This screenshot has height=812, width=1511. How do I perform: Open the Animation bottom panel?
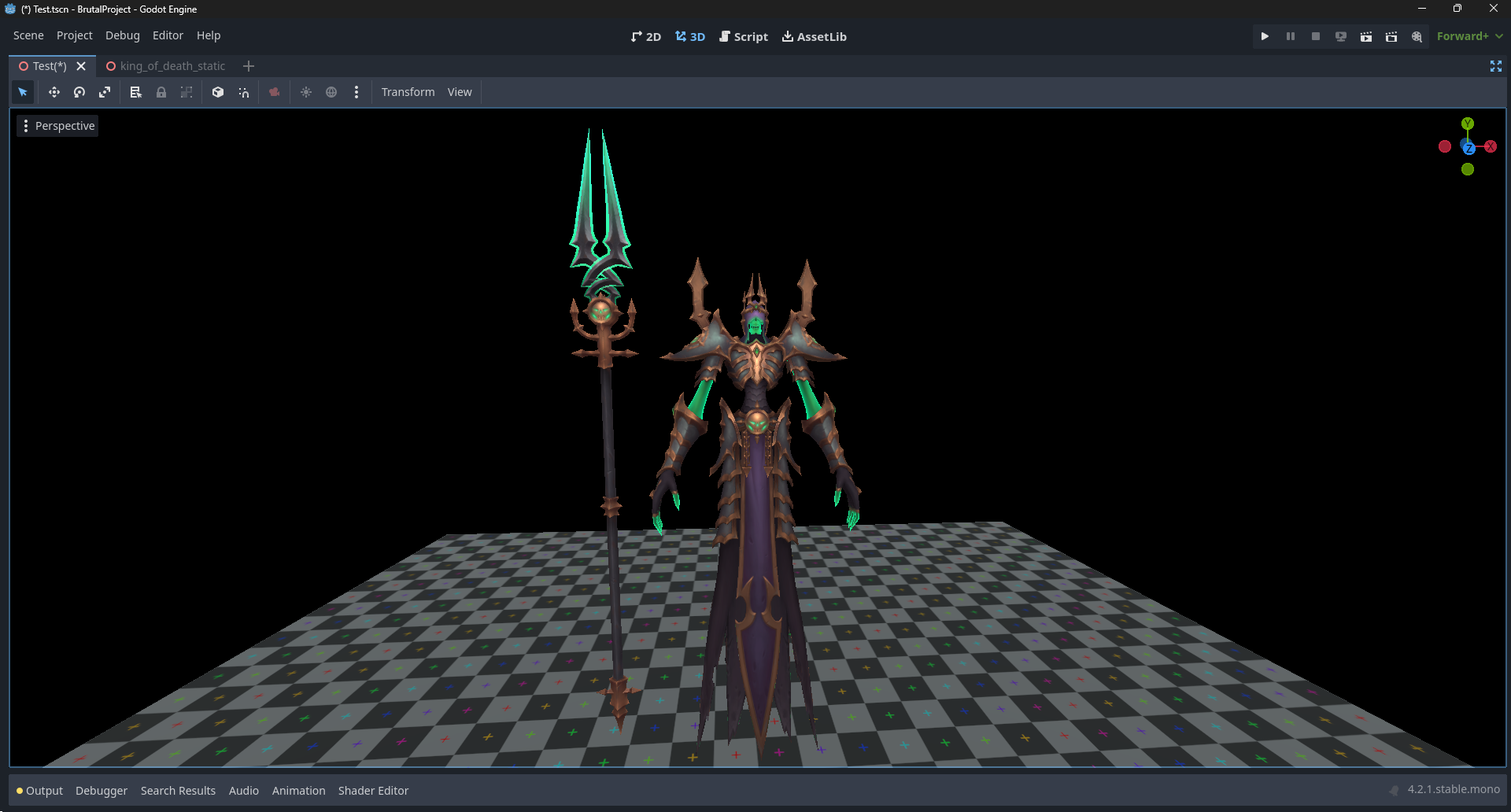tap(298, 791)
